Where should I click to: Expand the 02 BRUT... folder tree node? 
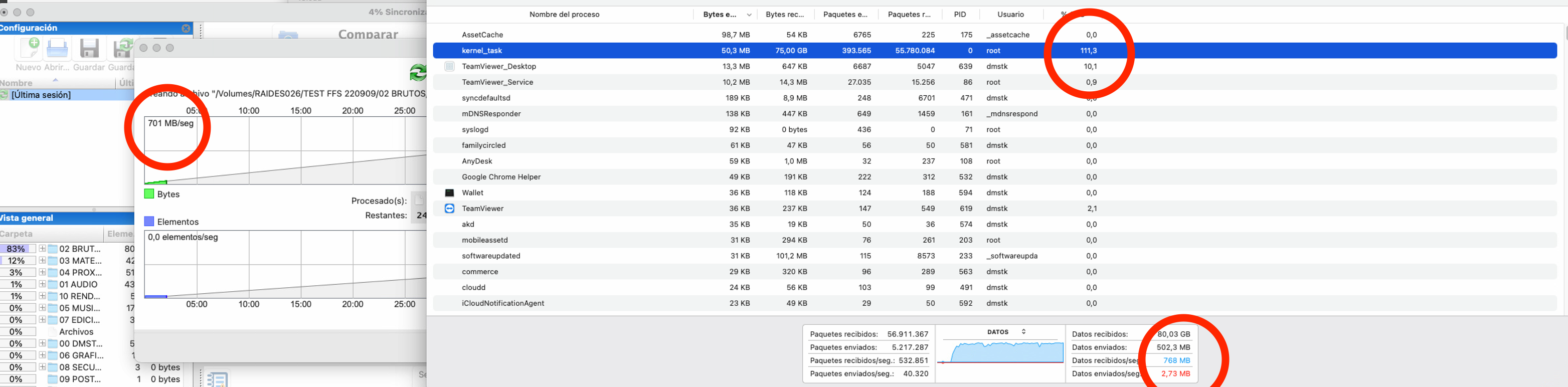pos(43,248)
